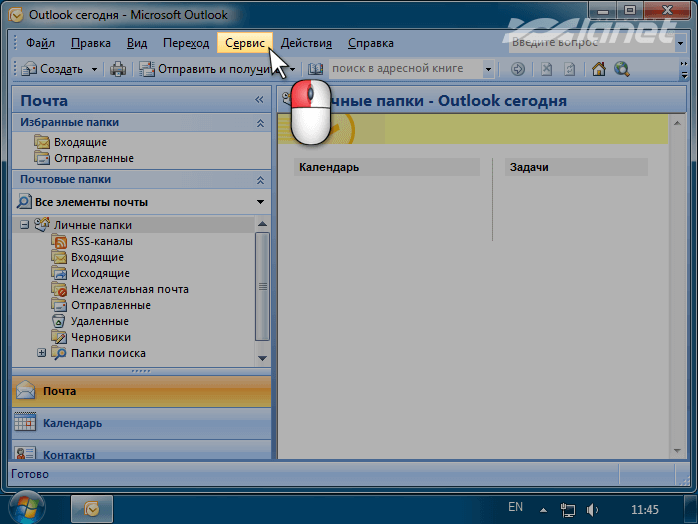Click the volume speaker tray icon
Screen dimensions: 698x524
(592, 510)
